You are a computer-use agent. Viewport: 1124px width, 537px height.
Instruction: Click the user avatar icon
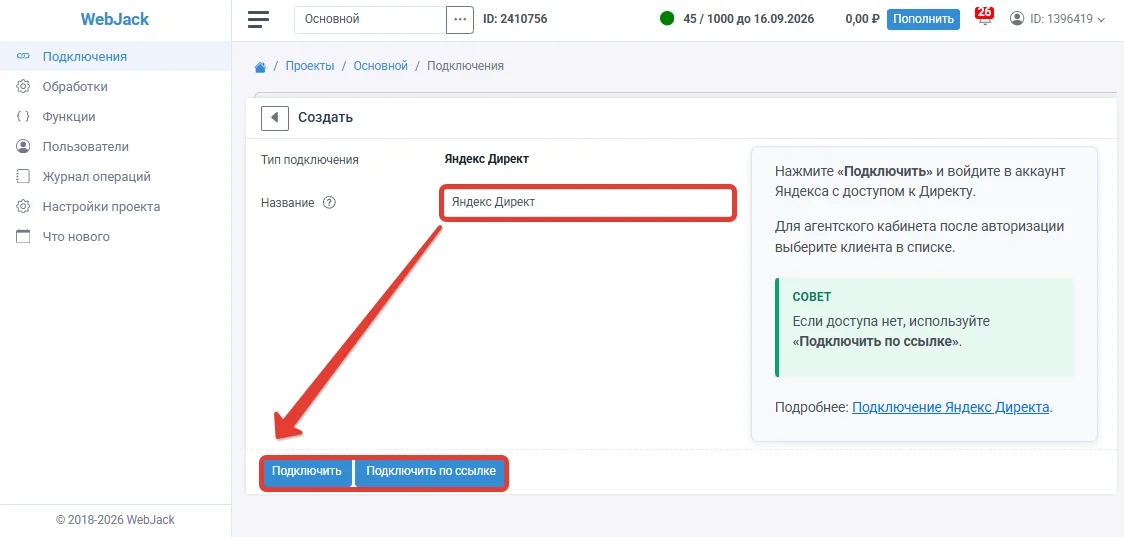(1016, 19)
